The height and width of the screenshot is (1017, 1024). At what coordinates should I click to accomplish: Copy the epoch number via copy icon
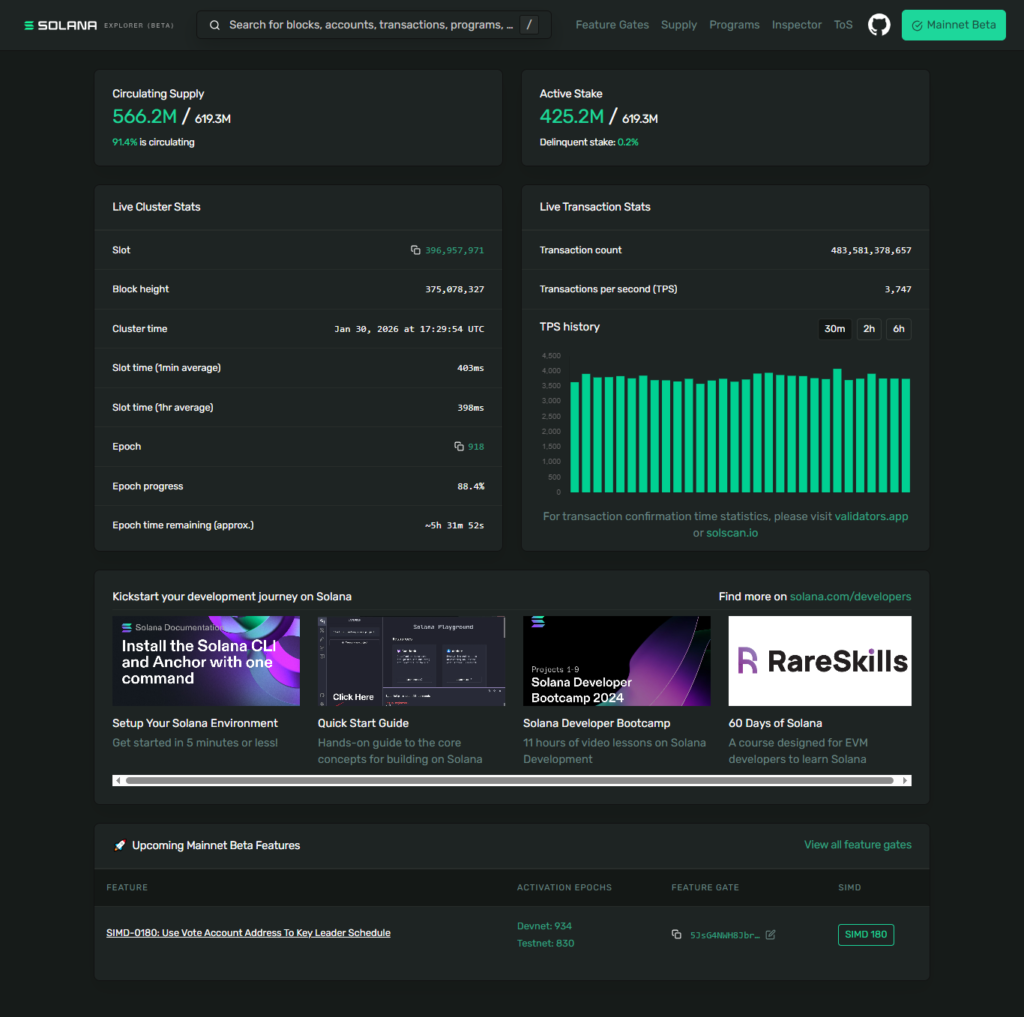(x=459, y=447)
